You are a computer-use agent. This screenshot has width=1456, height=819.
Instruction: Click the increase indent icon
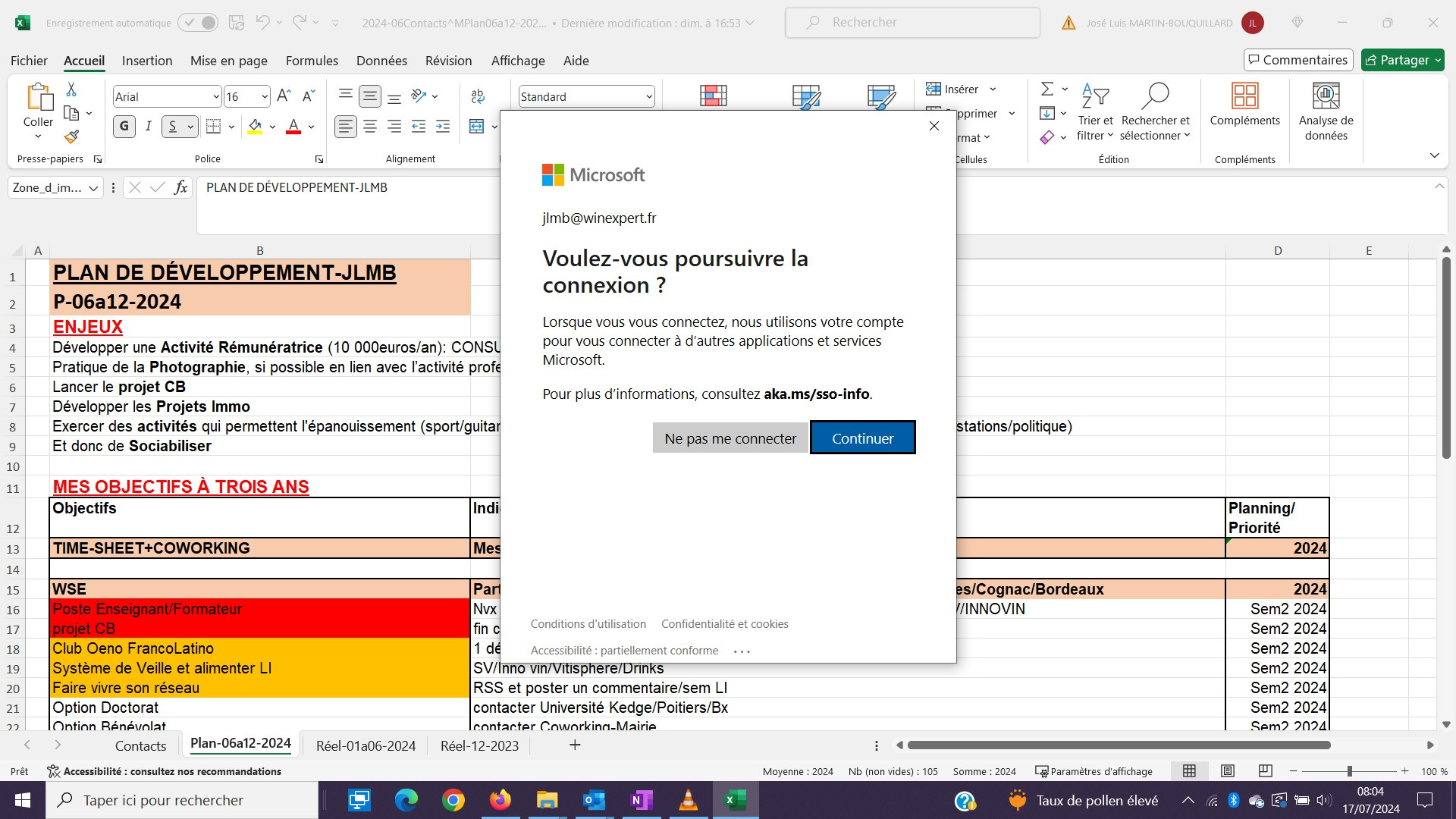[x=443, y=127]
